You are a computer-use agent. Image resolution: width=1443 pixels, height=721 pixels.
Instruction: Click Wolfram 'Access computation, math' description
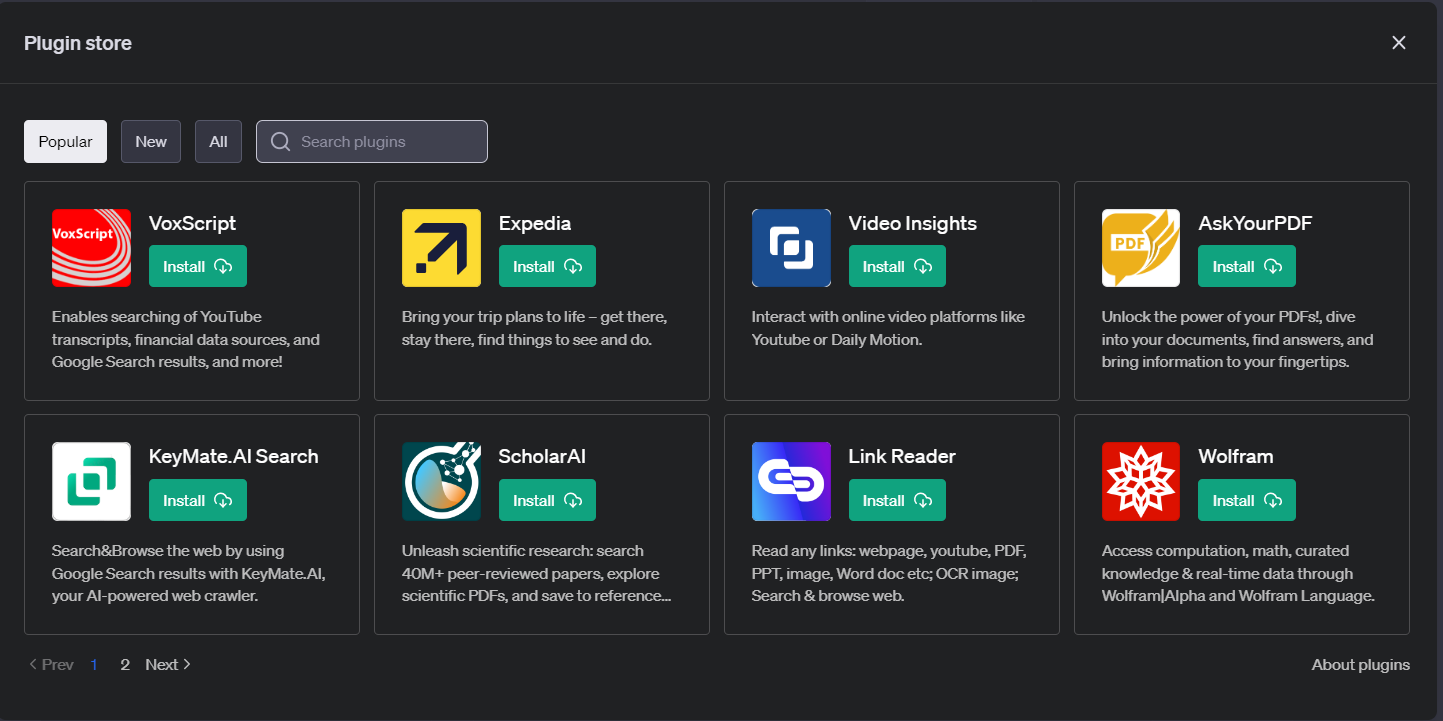1239,573
